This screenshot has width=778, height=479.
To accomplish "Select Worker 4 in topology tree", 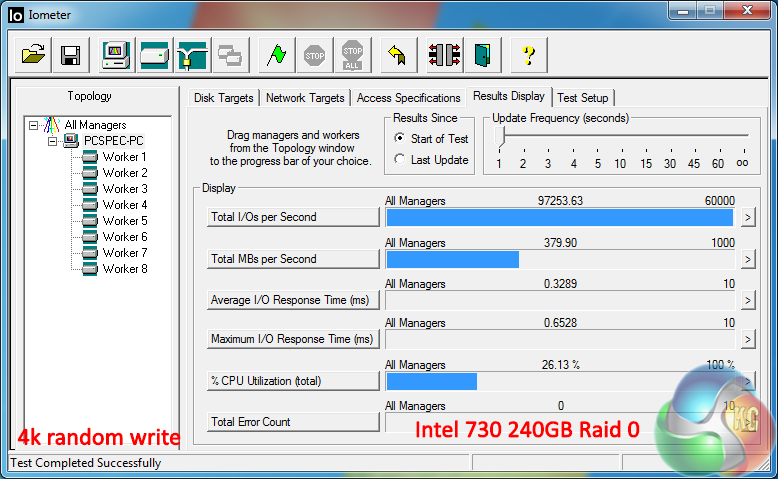I will [125, 205].
